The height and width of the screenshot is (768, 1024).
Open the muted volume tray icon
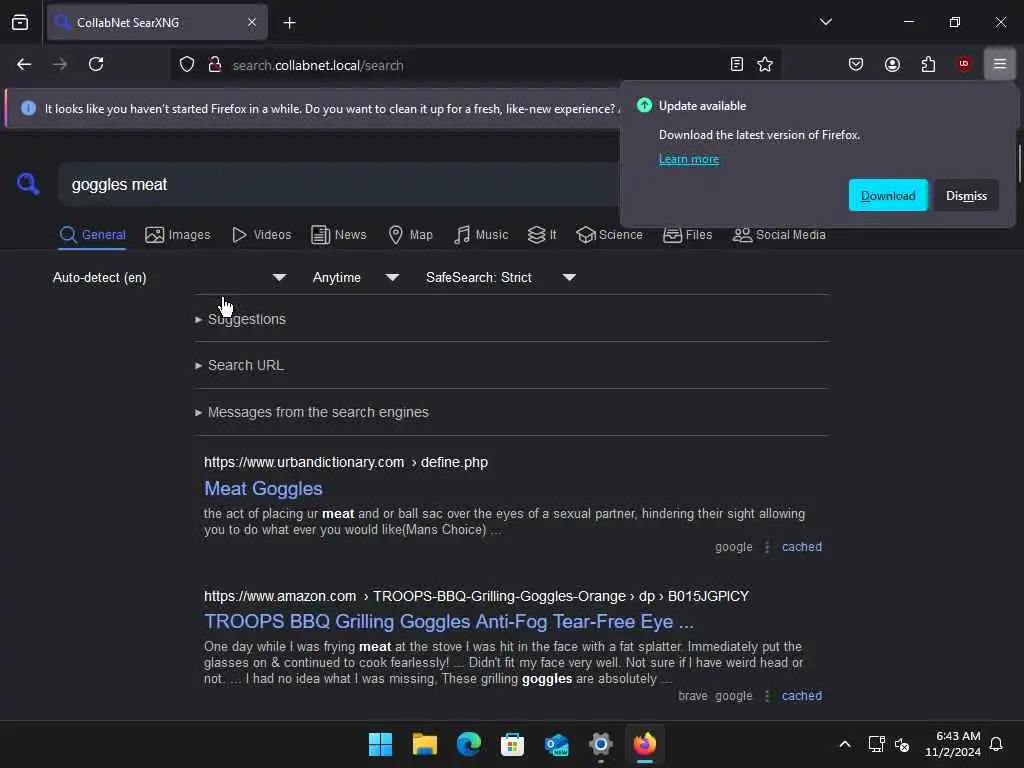tap(902, 744)
